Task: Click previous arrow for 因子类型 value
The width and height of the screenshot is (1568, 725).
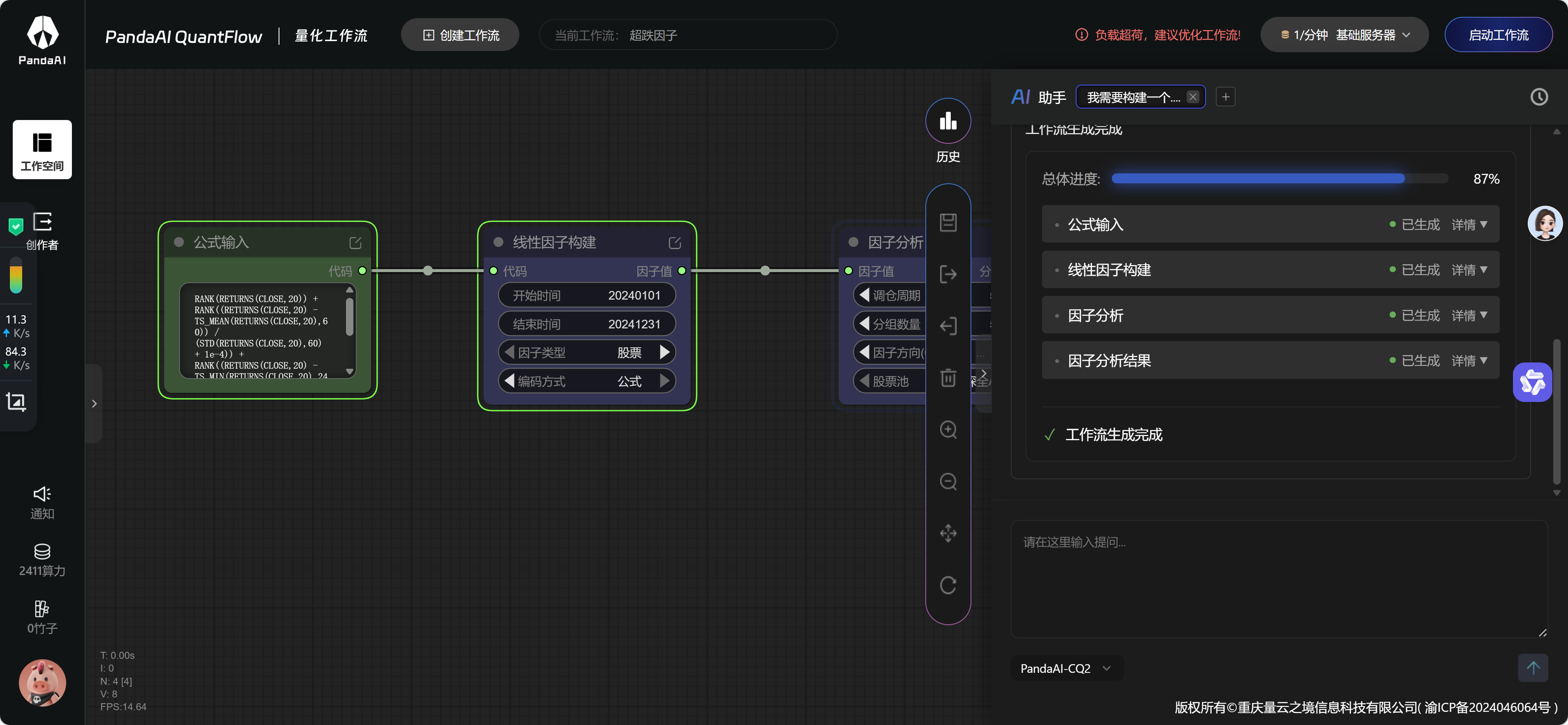Action: tap(509, 352)
